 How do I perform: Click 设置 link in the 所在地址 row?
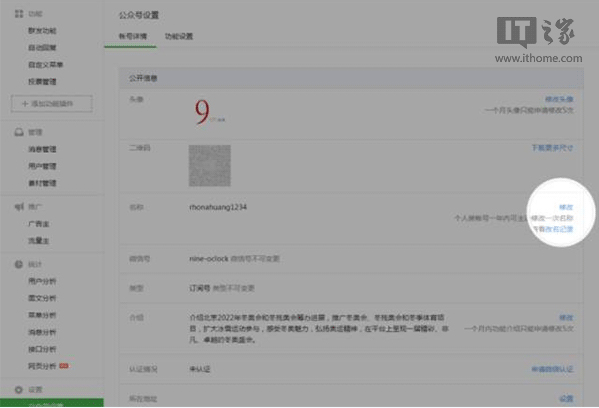tap(566, 399)
